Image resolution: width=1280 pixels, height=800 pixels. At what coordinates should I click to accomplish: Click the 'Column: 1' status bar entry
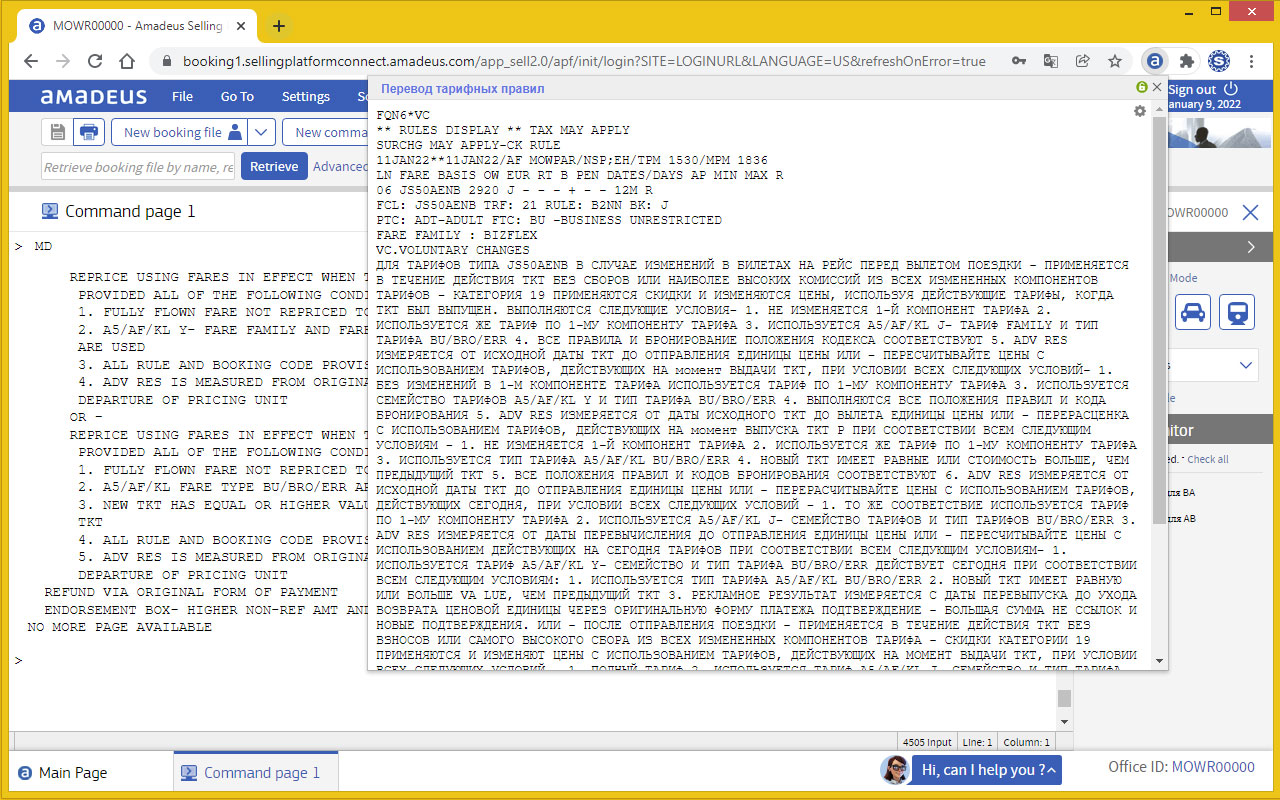pyautogui.click(x=1025, y=742)
